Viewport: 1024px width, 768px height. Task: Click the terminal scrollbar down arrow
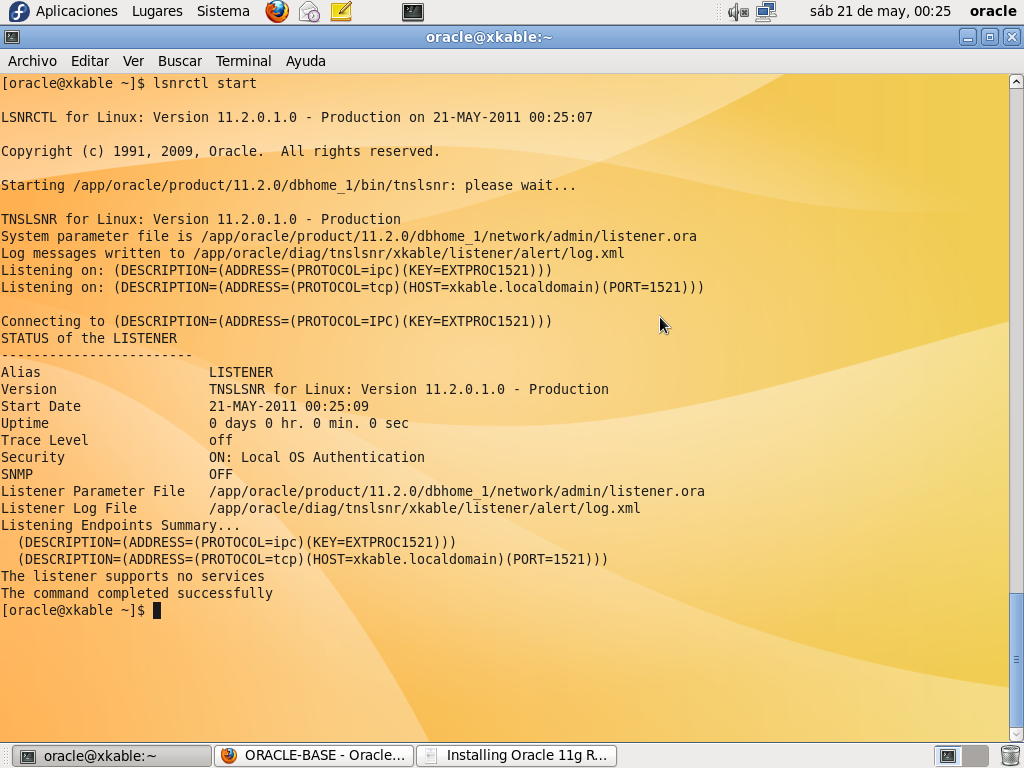[1016, 734]
